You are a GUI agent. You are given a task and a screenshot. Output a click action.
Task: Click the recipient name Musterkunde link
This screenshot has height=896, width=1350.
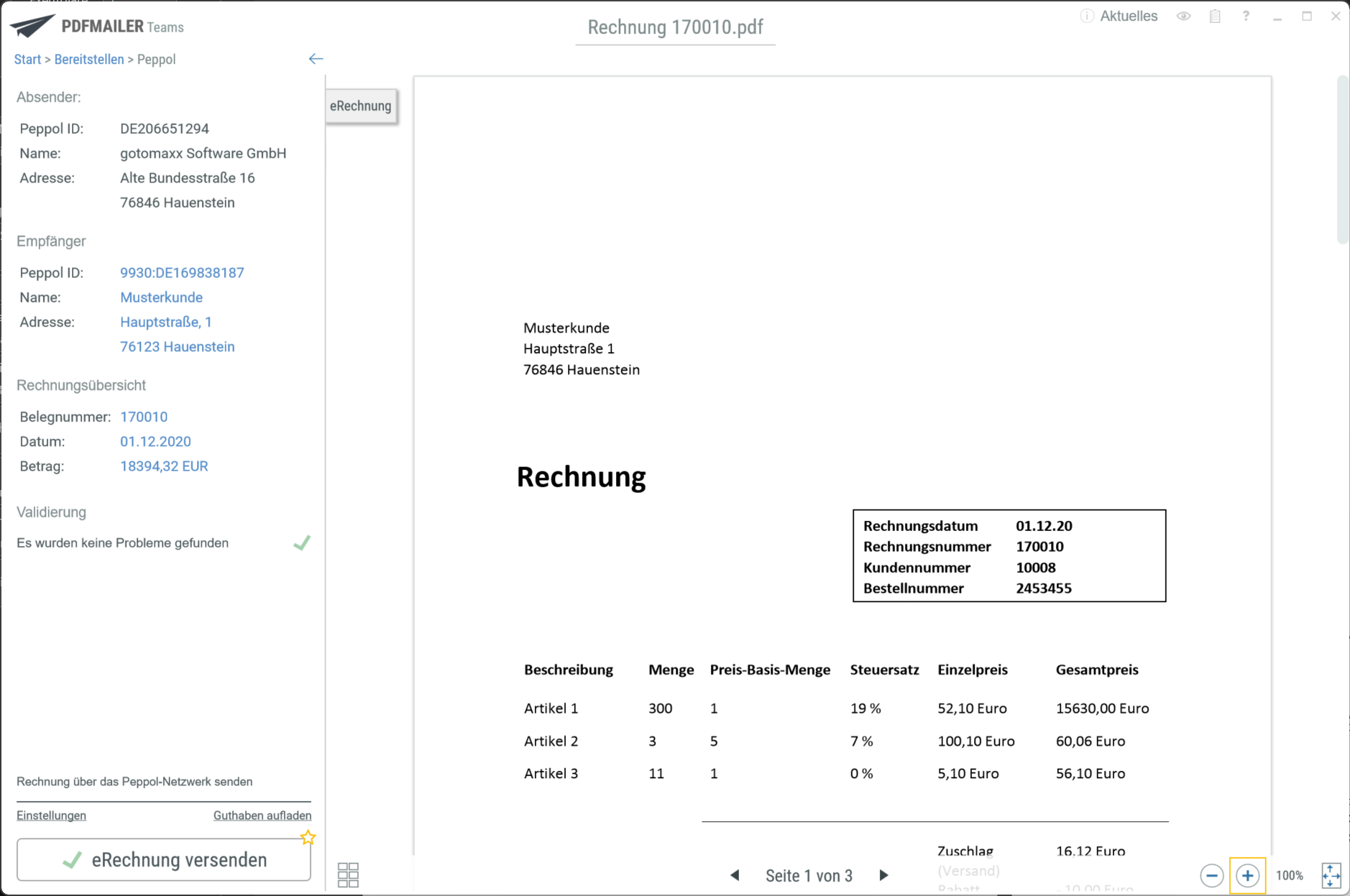161,297
